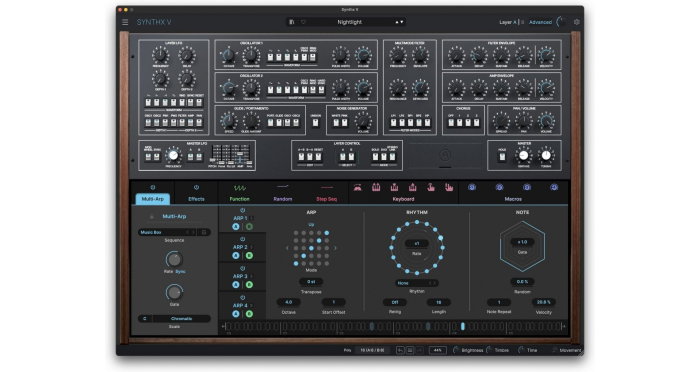Click the fourth Macros knob icon
The width and height of the screenshot is (700, 372).
point(554,188)
